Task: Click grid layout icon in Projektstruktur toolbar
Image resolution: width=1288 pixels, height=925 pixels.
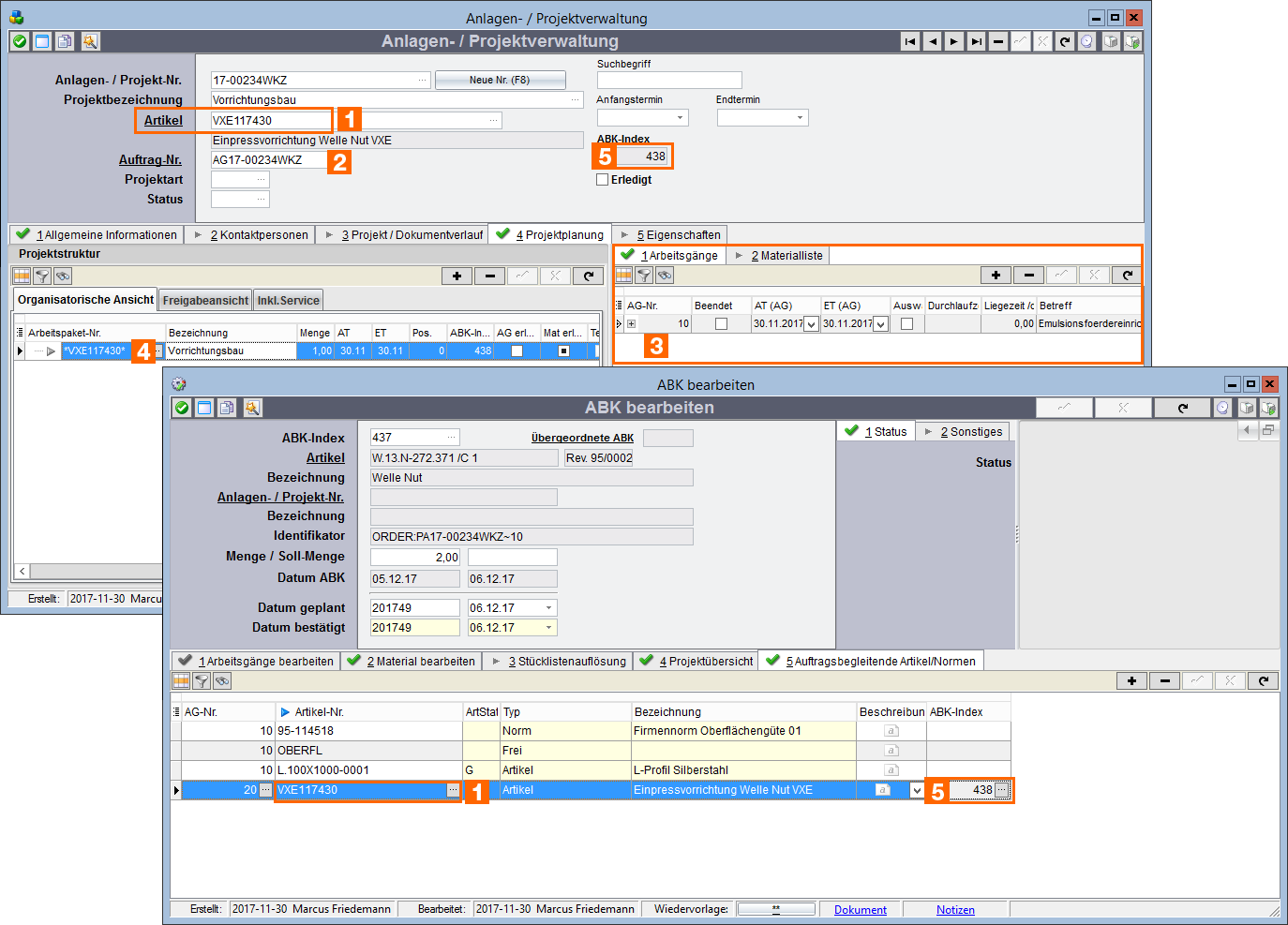Action: [22, 276]
